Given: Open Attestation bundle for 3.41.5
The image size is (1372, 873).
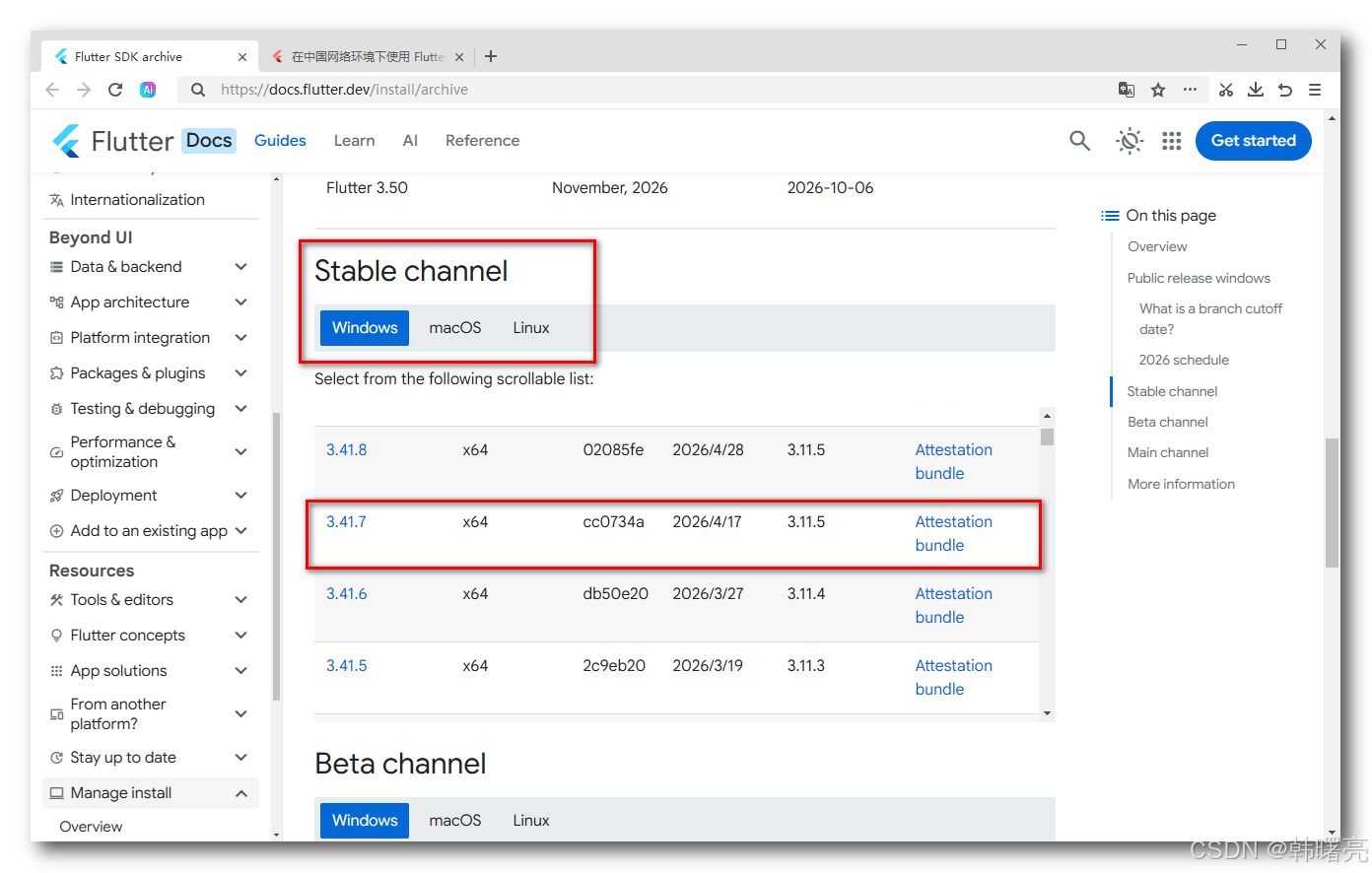Looking at the screenshot, I should point(953,678).
